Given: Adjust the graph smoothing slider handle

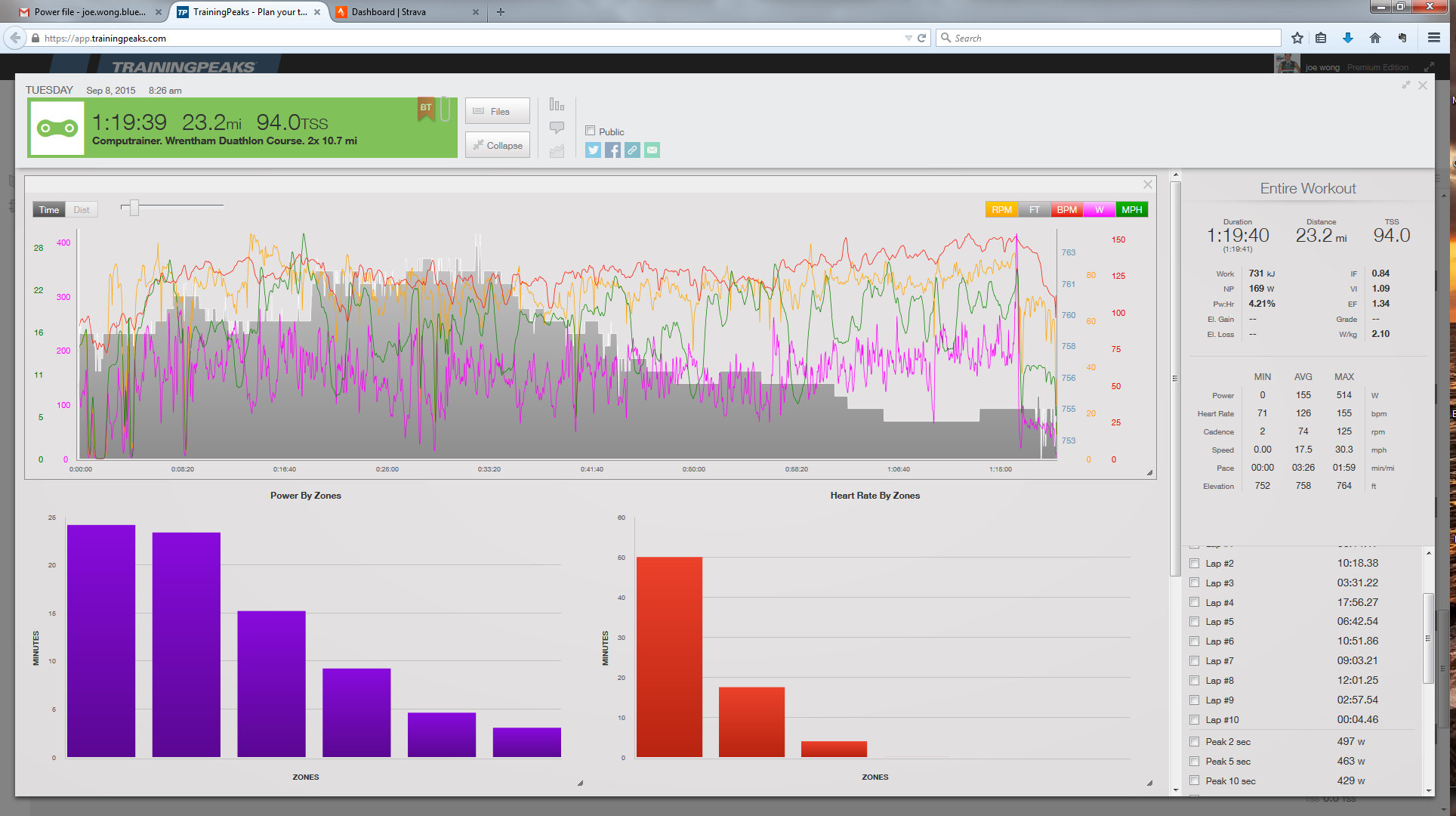Looking at the screenshot, I should tap(134, 206).
